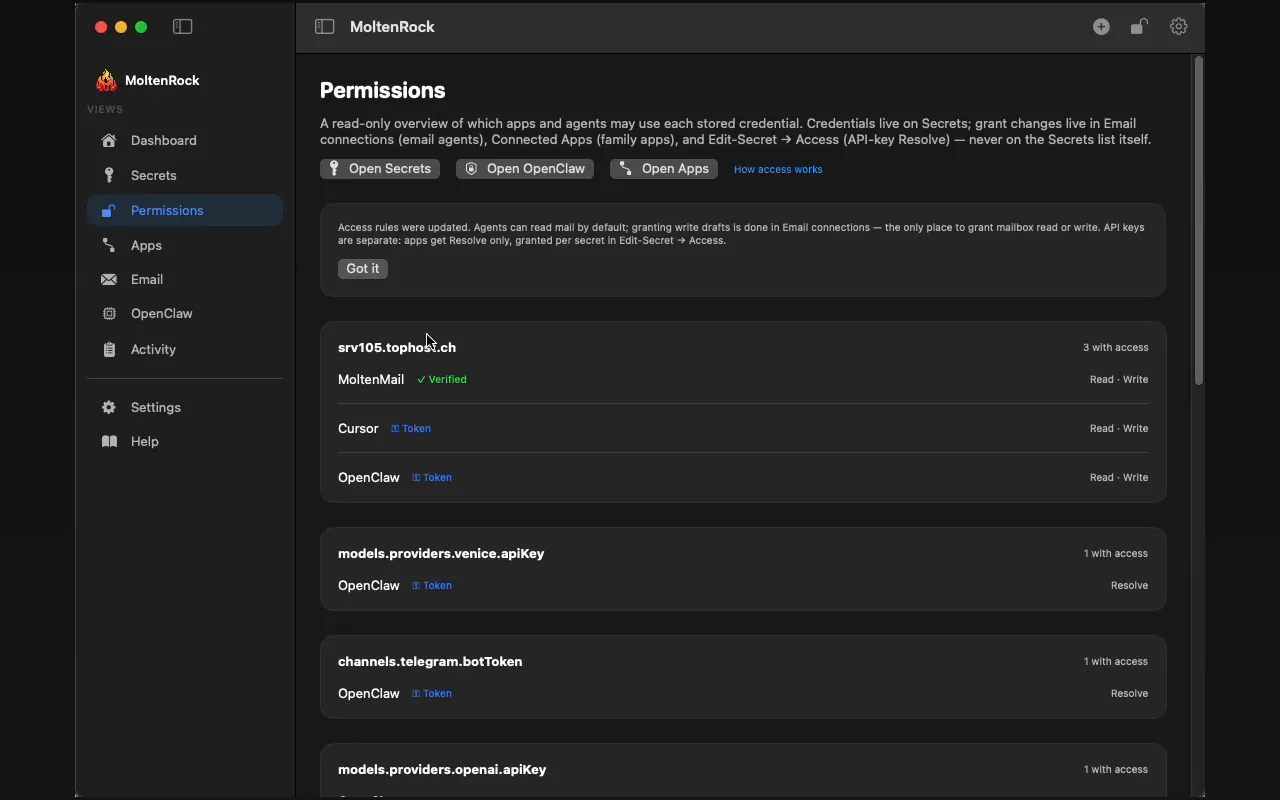Click the Open OpenClaw button
The width and height of the screenshot is (1280, 800).
(x=525, y=169)
